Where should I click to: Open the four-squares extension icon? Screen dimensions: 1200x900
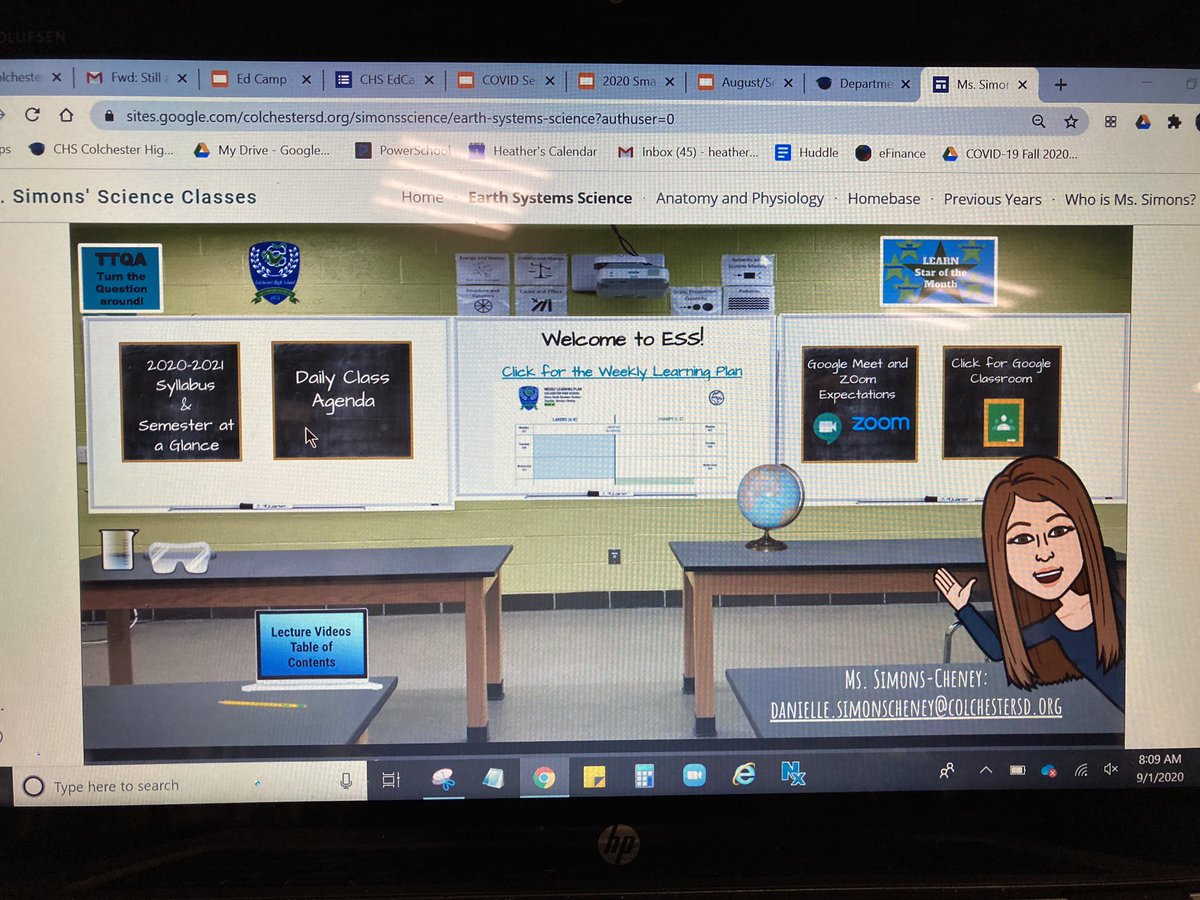click(1110, 122)
